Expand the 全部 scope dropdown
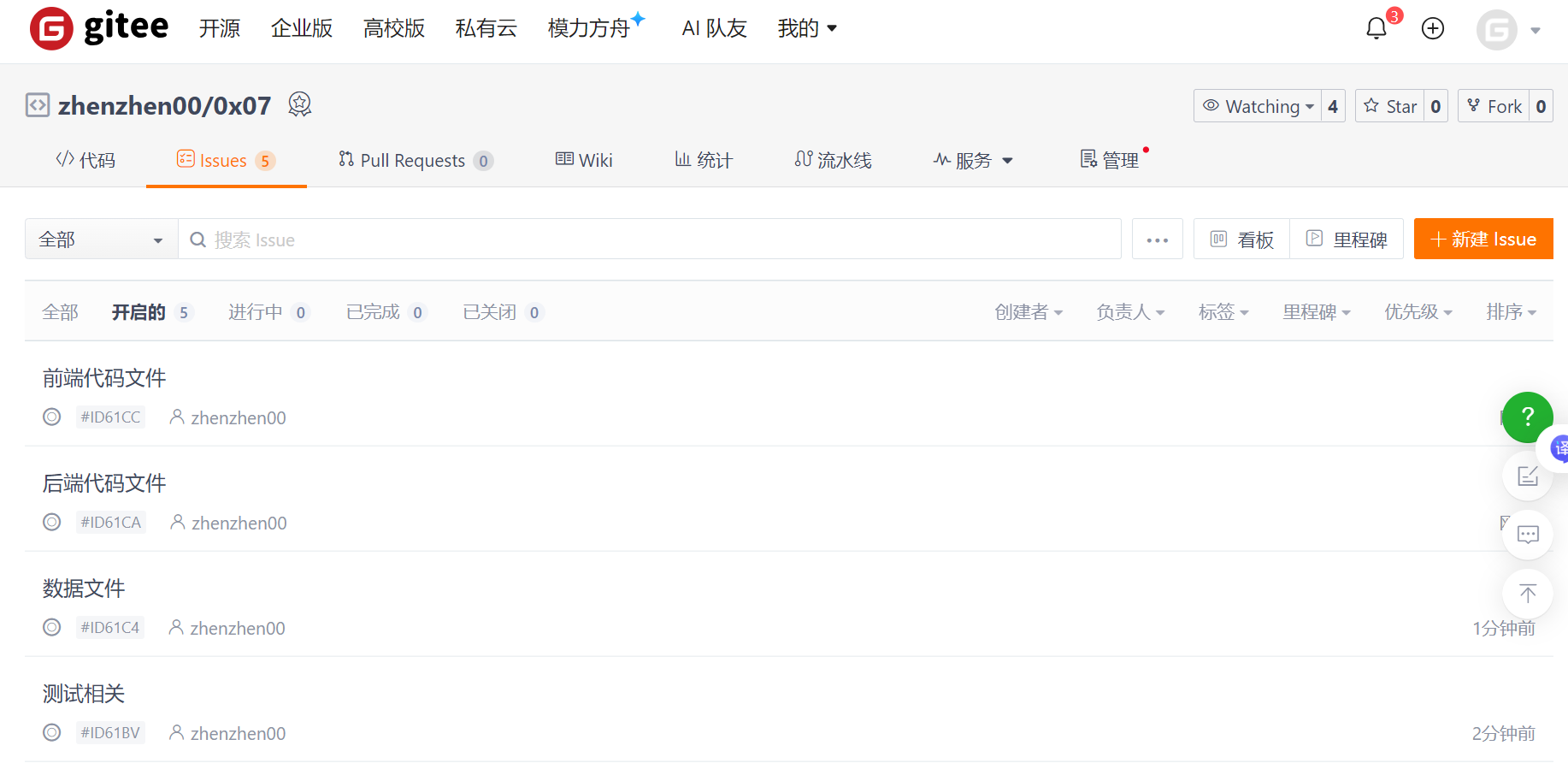 click(x=102, y=239)
